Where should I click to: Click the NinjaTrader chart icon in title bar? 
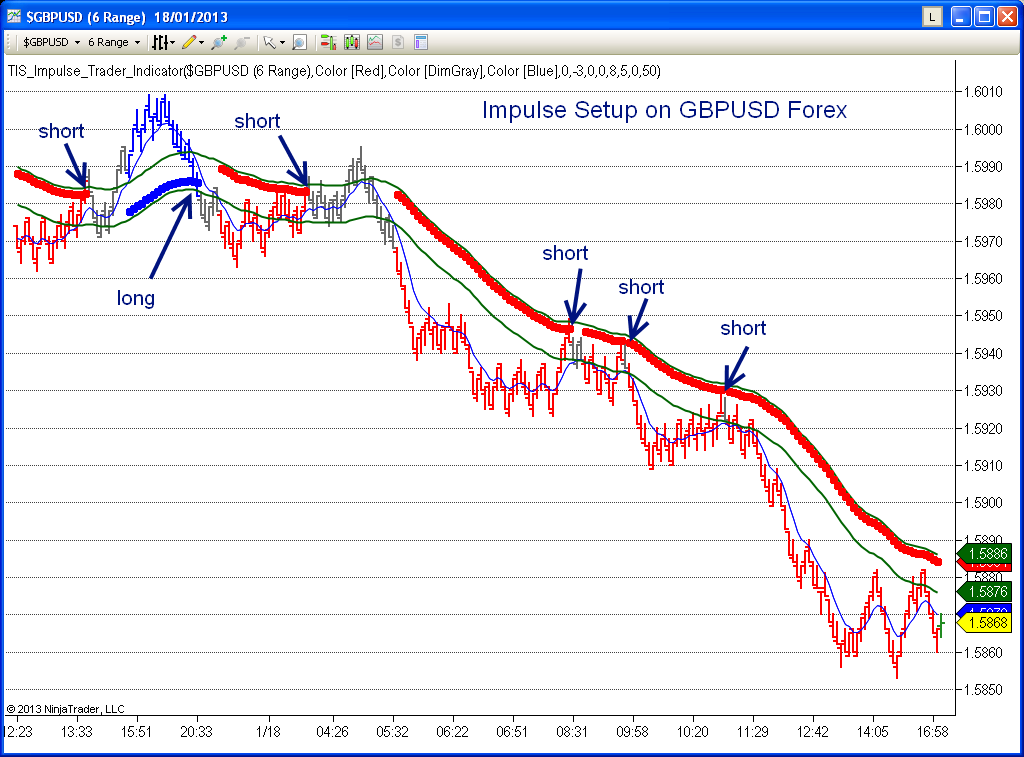[12, 16]
